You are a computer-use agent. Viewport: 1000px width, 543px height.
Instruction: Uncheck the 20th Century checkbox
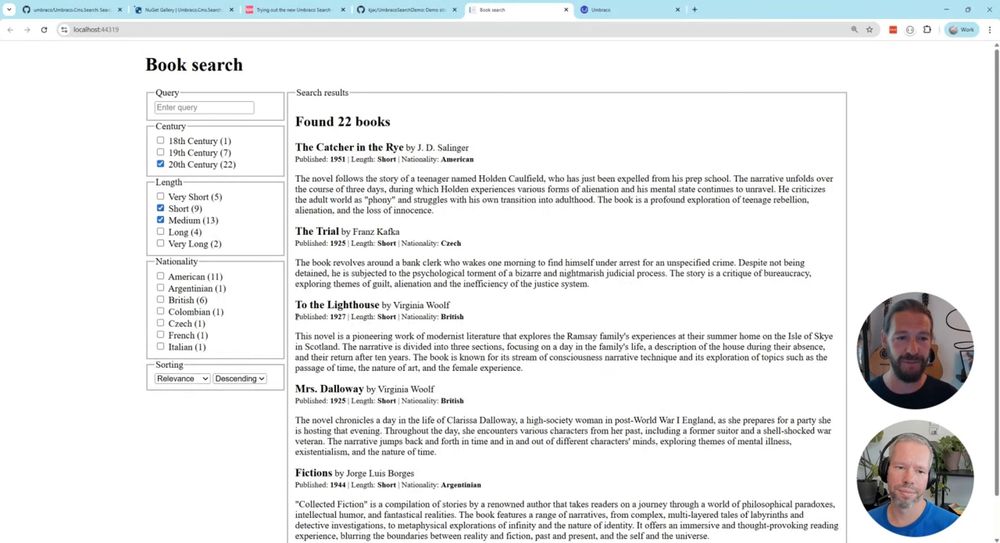[x=160, y=164]
